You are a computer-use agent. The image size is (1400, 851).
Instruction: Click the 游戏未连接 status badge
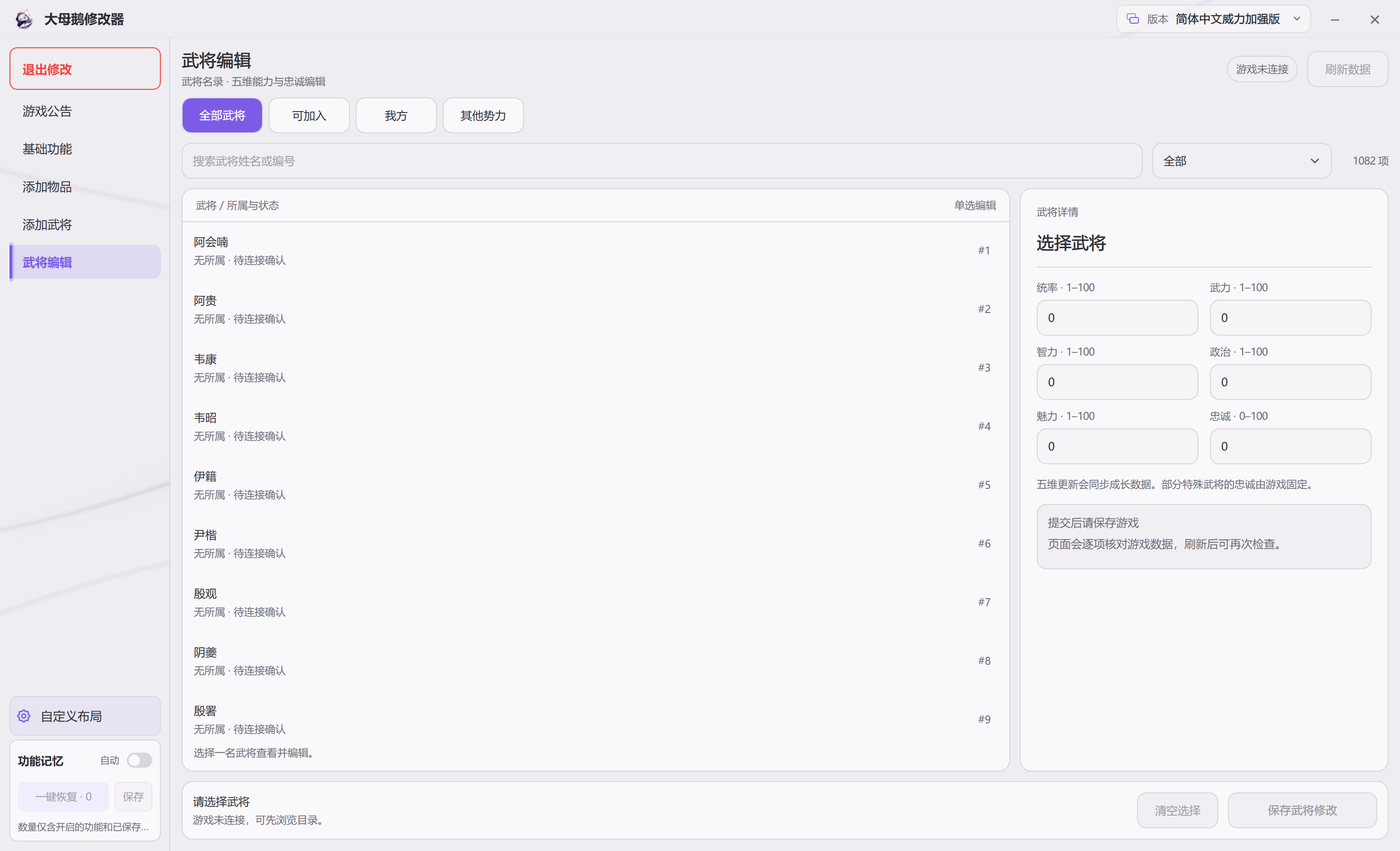pyautogui.click(x=1262, y=69)
